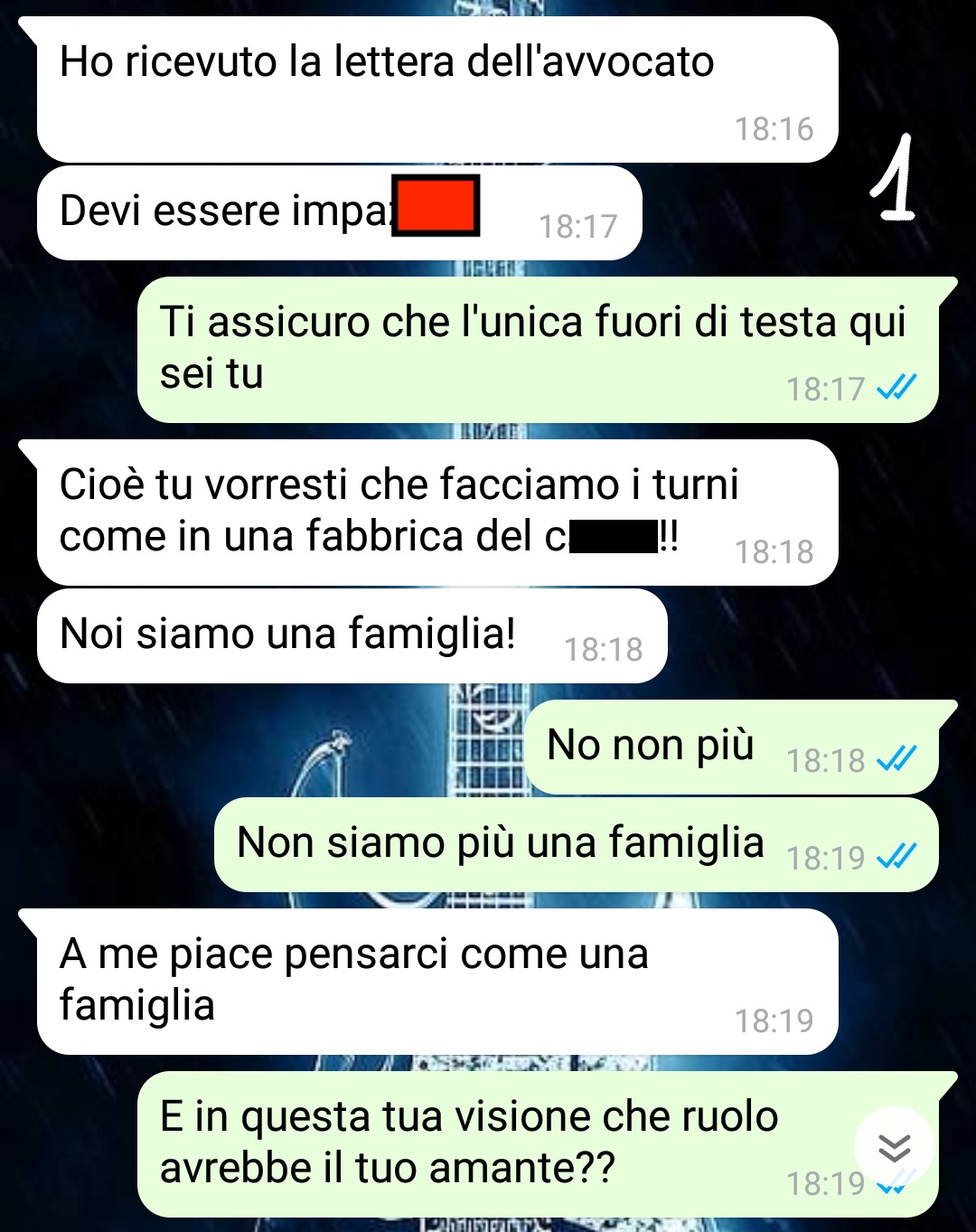Screen dimensions: 976x1232
Task: Tap the 18:19 timestamp on 'A me piace' message
Action: pyautogui.click(x=774, y=1021)
